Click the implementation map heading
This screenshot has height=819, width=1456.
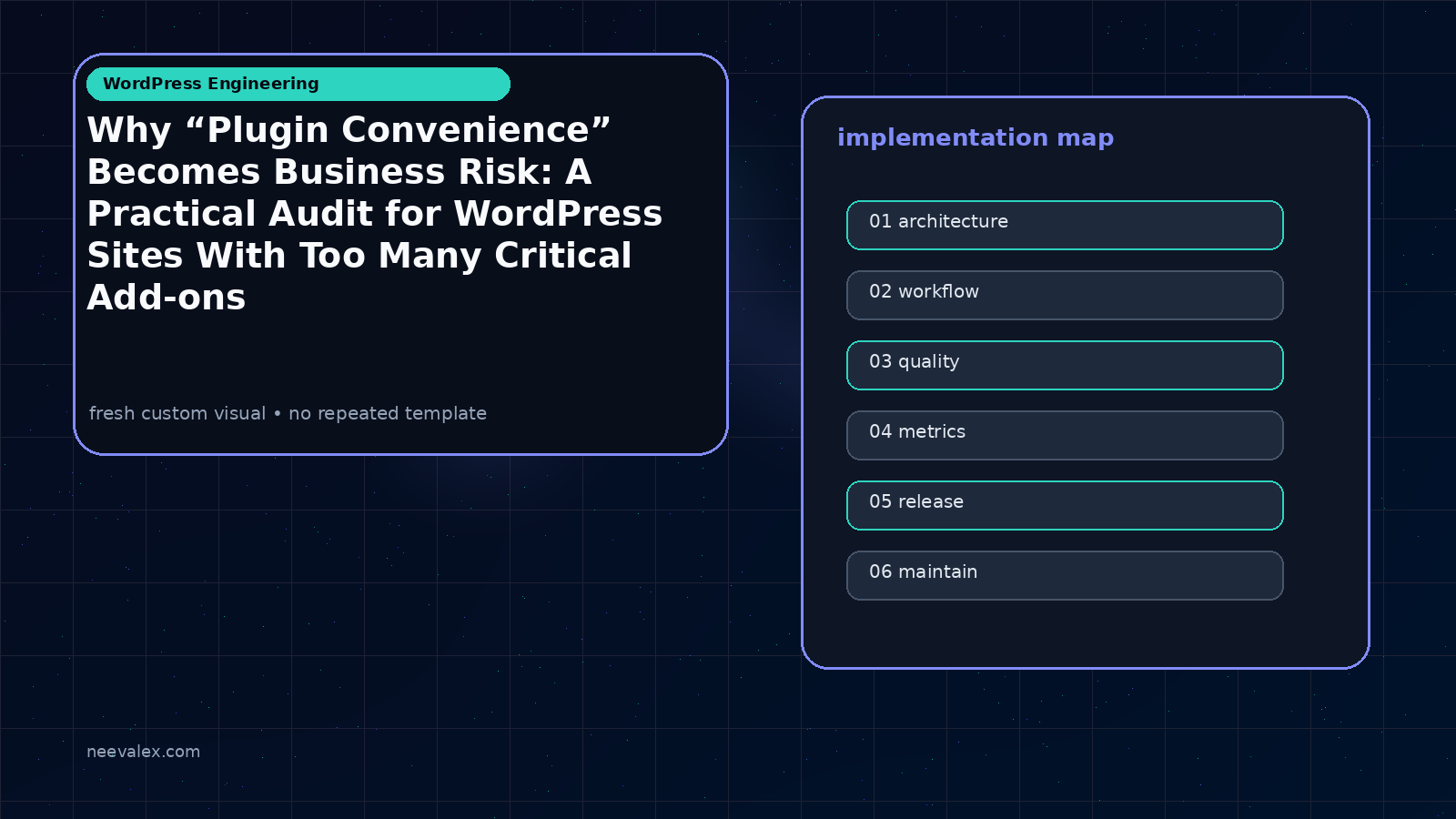coord(976,138)
